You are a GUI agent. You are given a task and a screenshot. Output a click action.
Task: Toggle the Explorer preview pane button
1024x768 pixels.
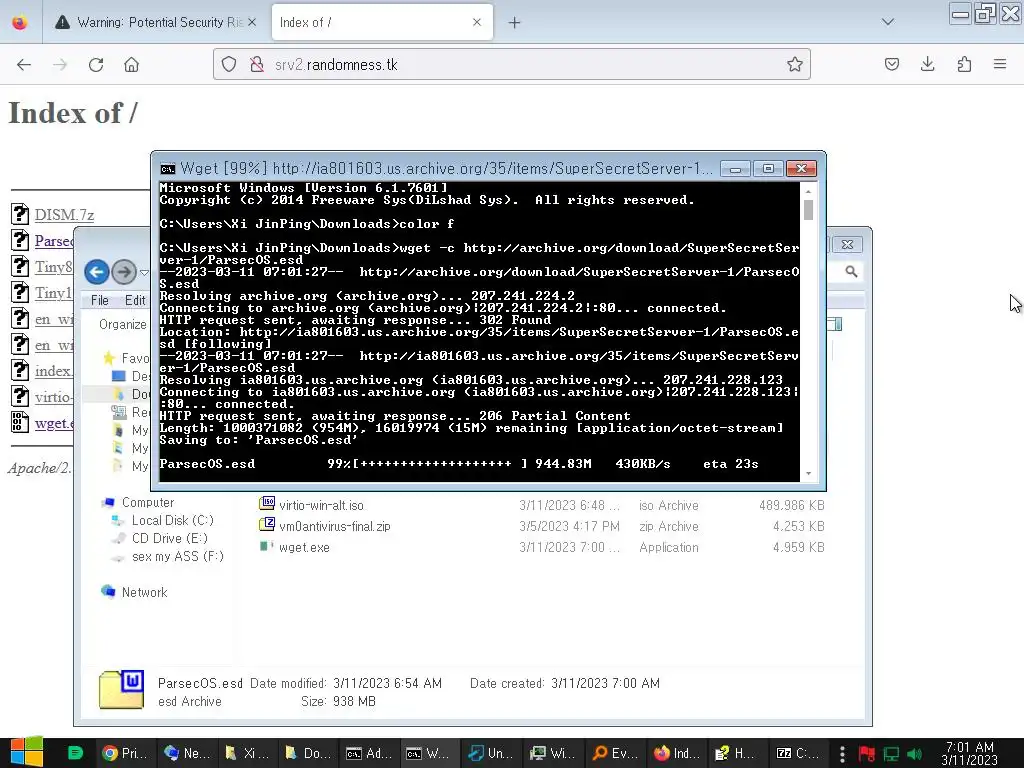tap(835, 324)
